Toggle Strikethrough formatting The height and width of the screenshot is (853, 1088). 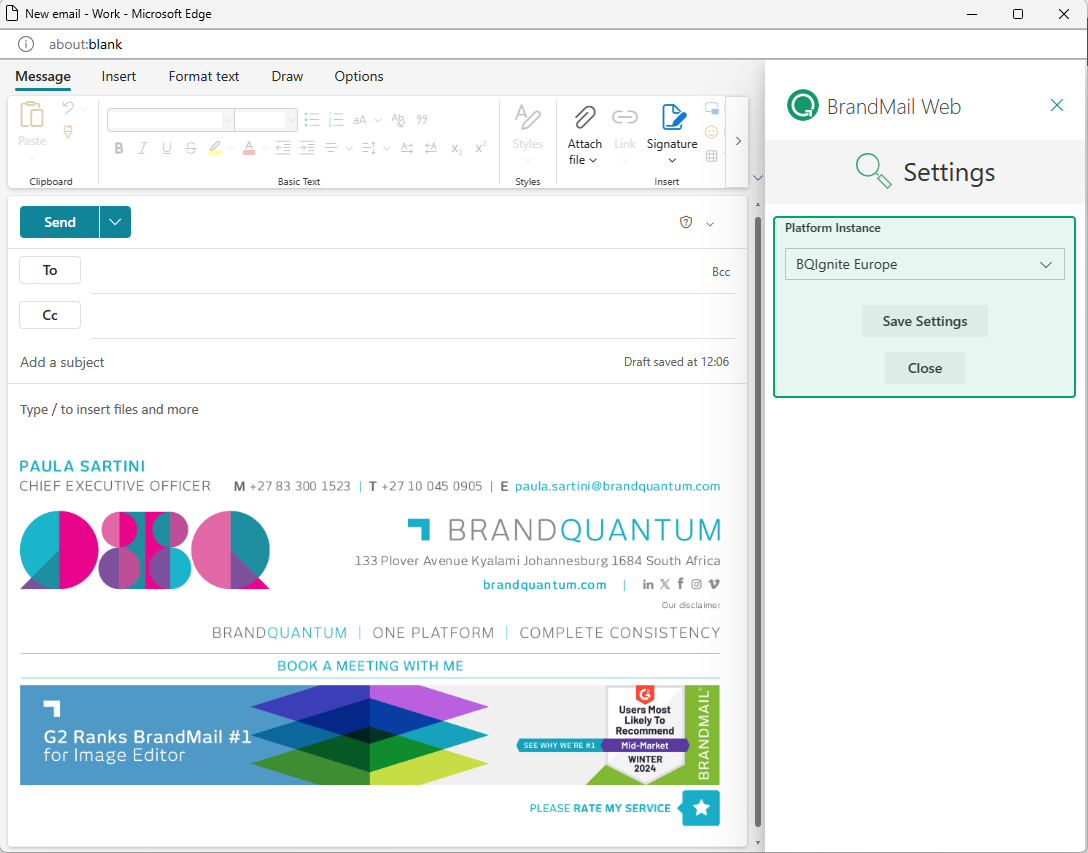click(x=191, y=148)
